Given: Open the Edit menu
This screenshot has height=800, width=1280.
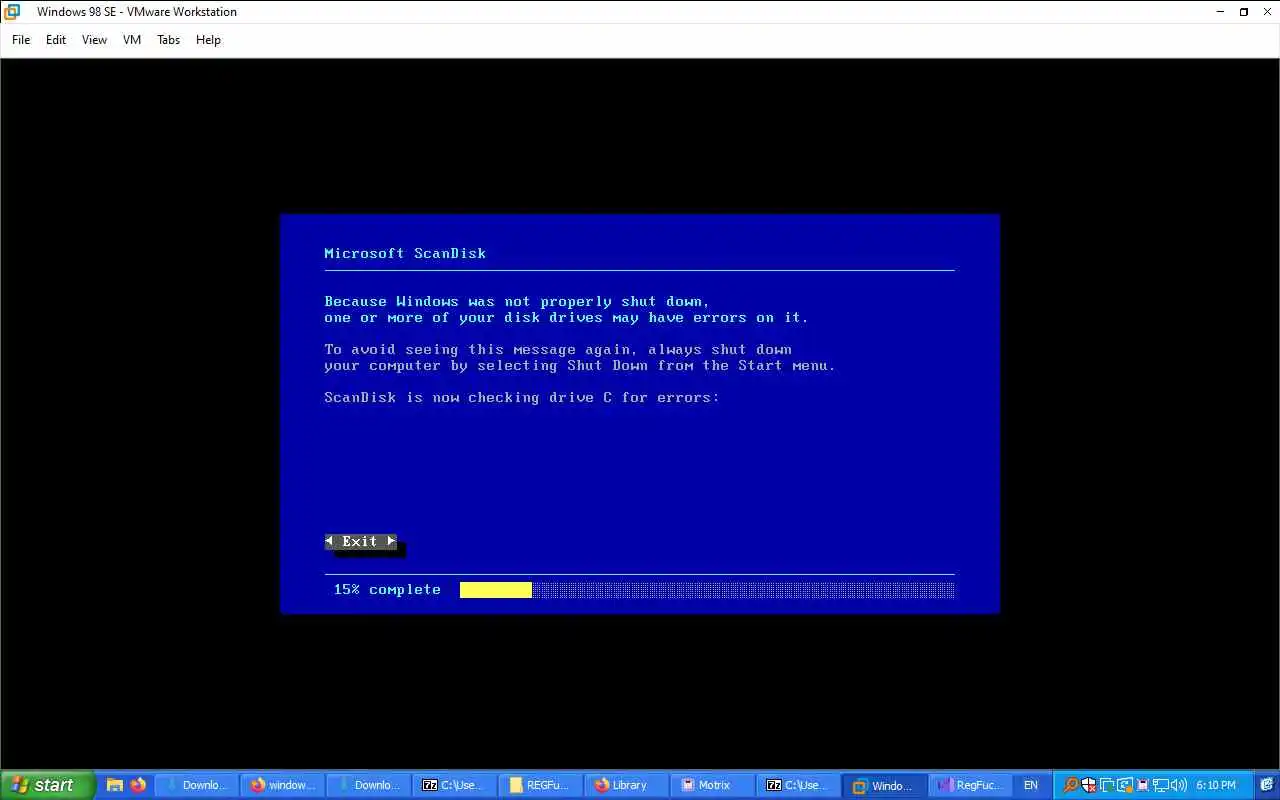Looking at the screenshot, I should pos(56,40).
